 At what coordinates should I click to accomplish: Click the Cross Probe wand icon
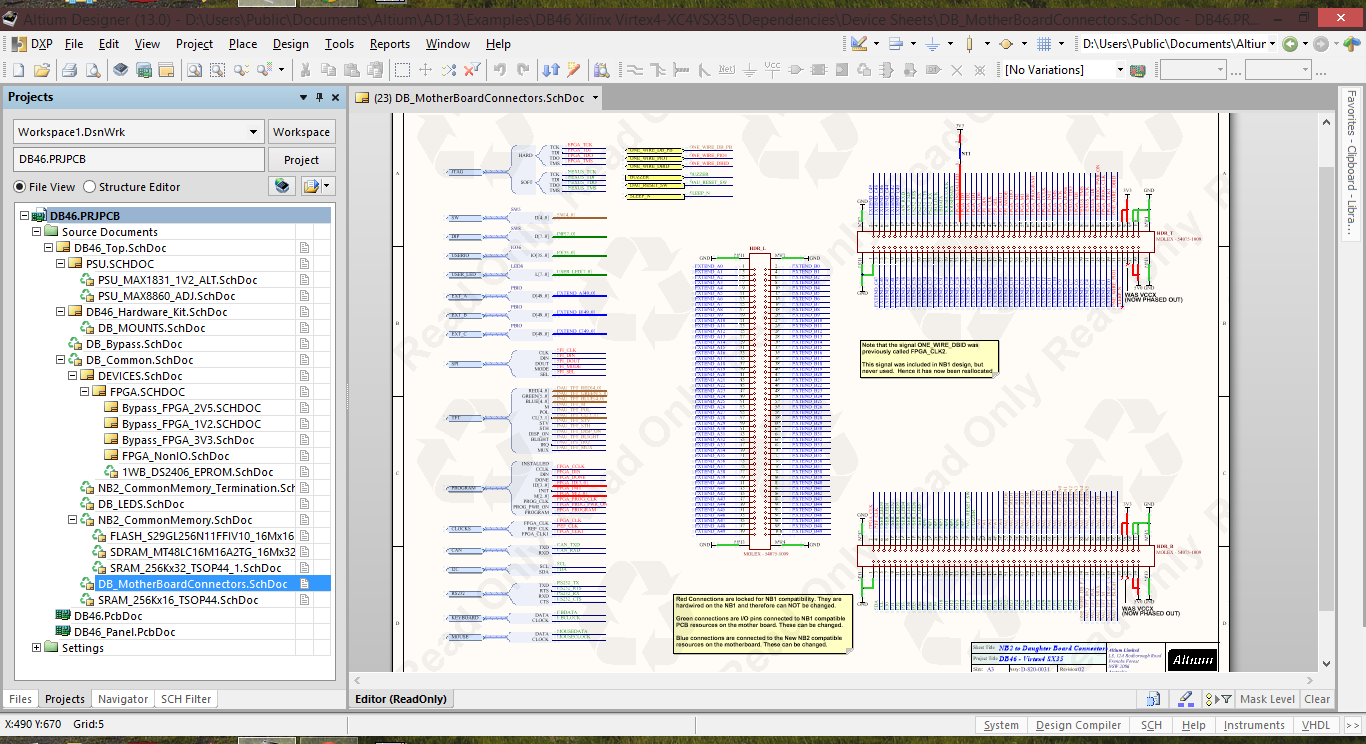(574, 70)
